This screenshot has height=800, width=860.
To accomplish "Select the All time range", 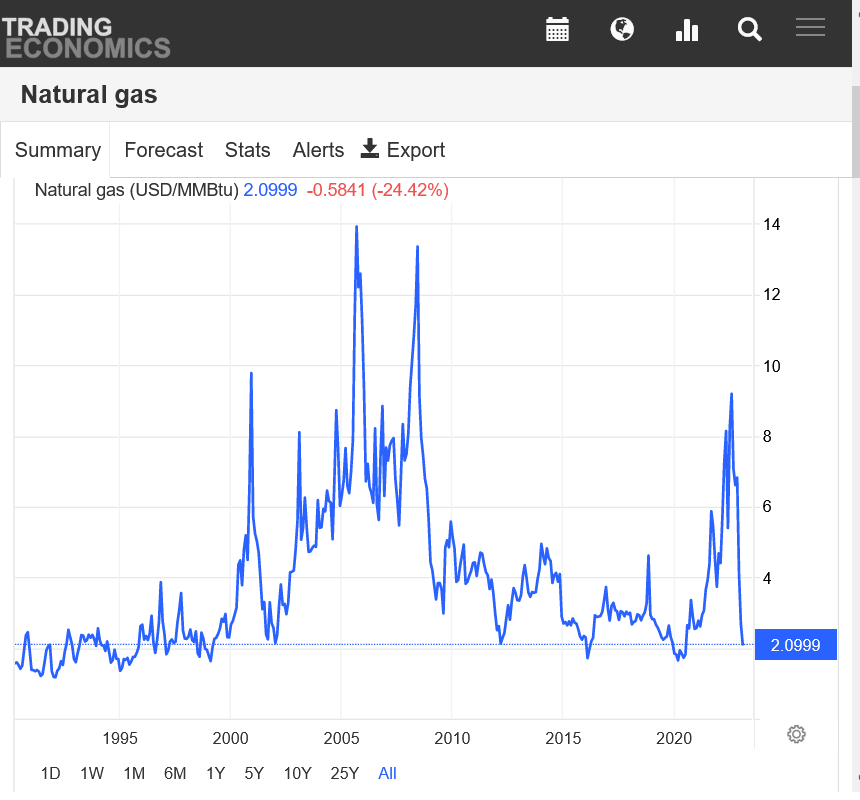I will tap(387, 773).
